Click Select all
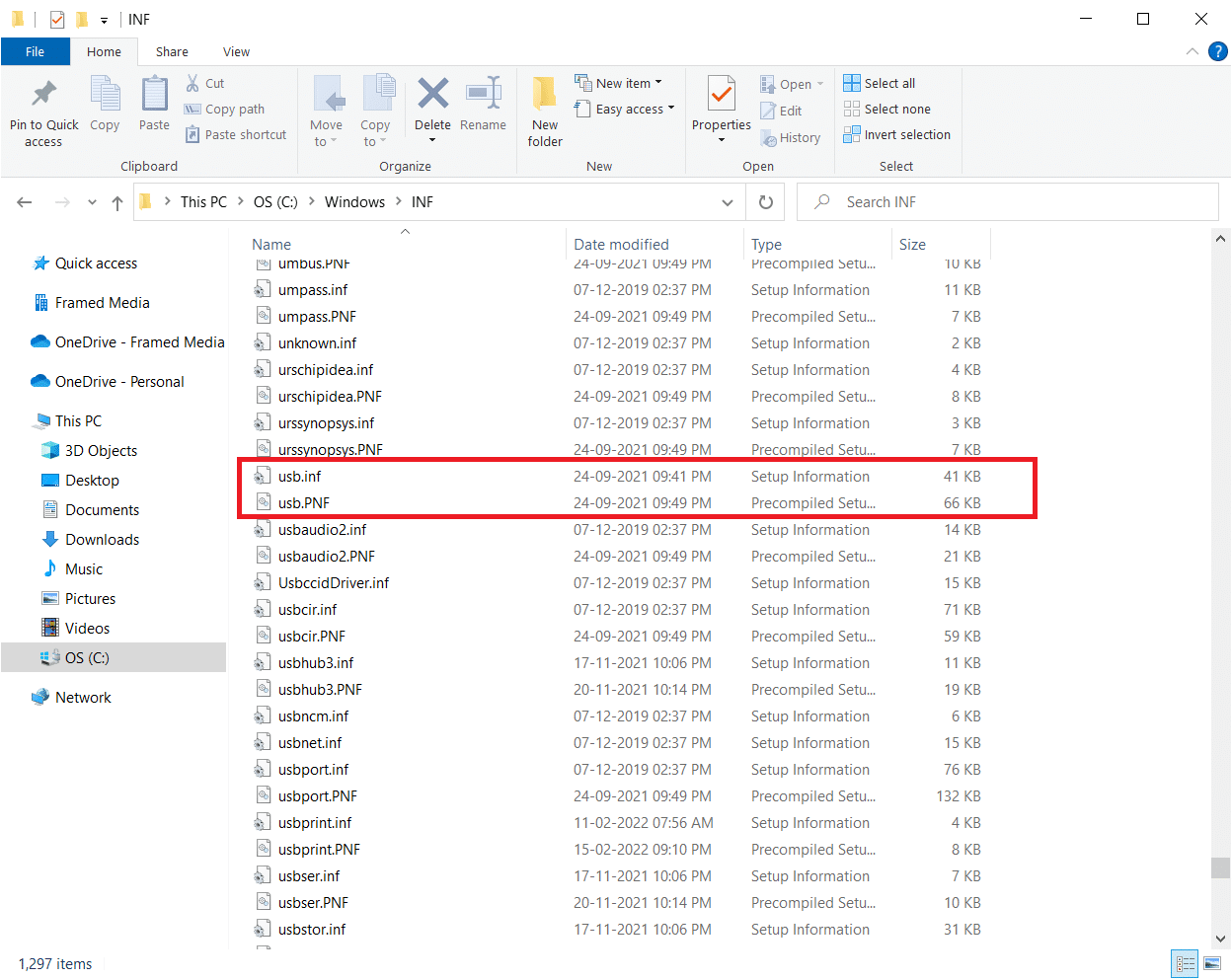The width and height of the screenshot is (1232, 979). (x=880, y=83)
